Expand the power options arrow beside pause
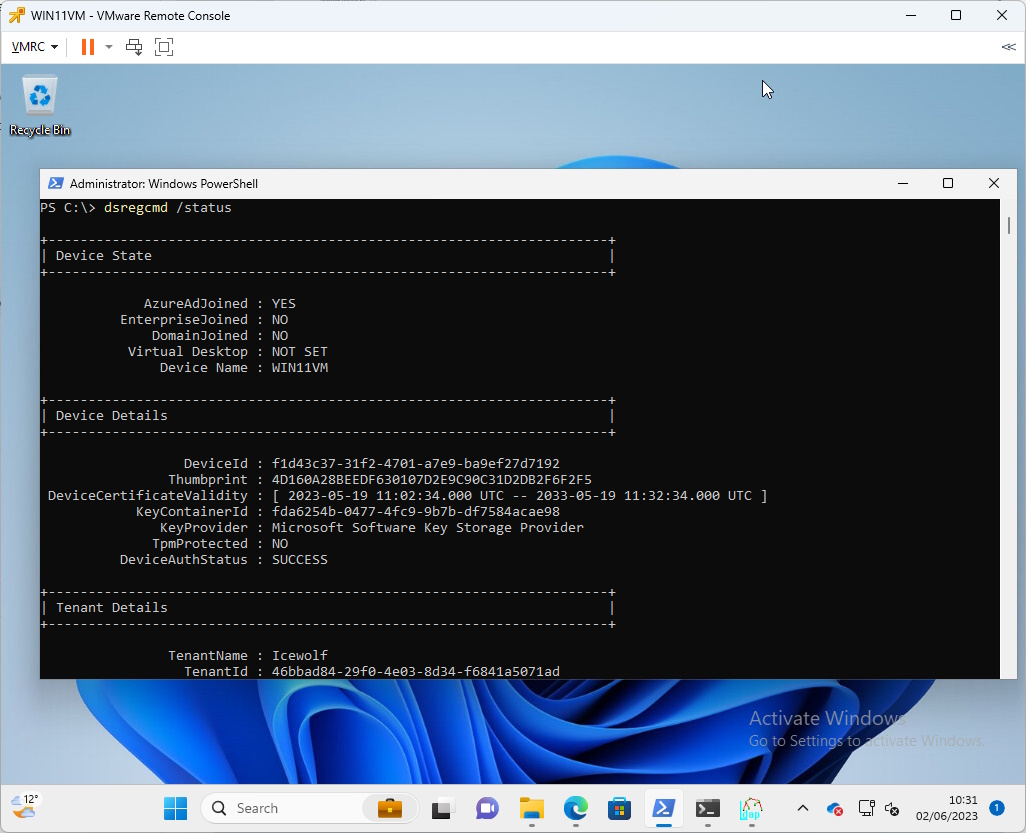Screen dimensions: 1026x833 point(109,47)
